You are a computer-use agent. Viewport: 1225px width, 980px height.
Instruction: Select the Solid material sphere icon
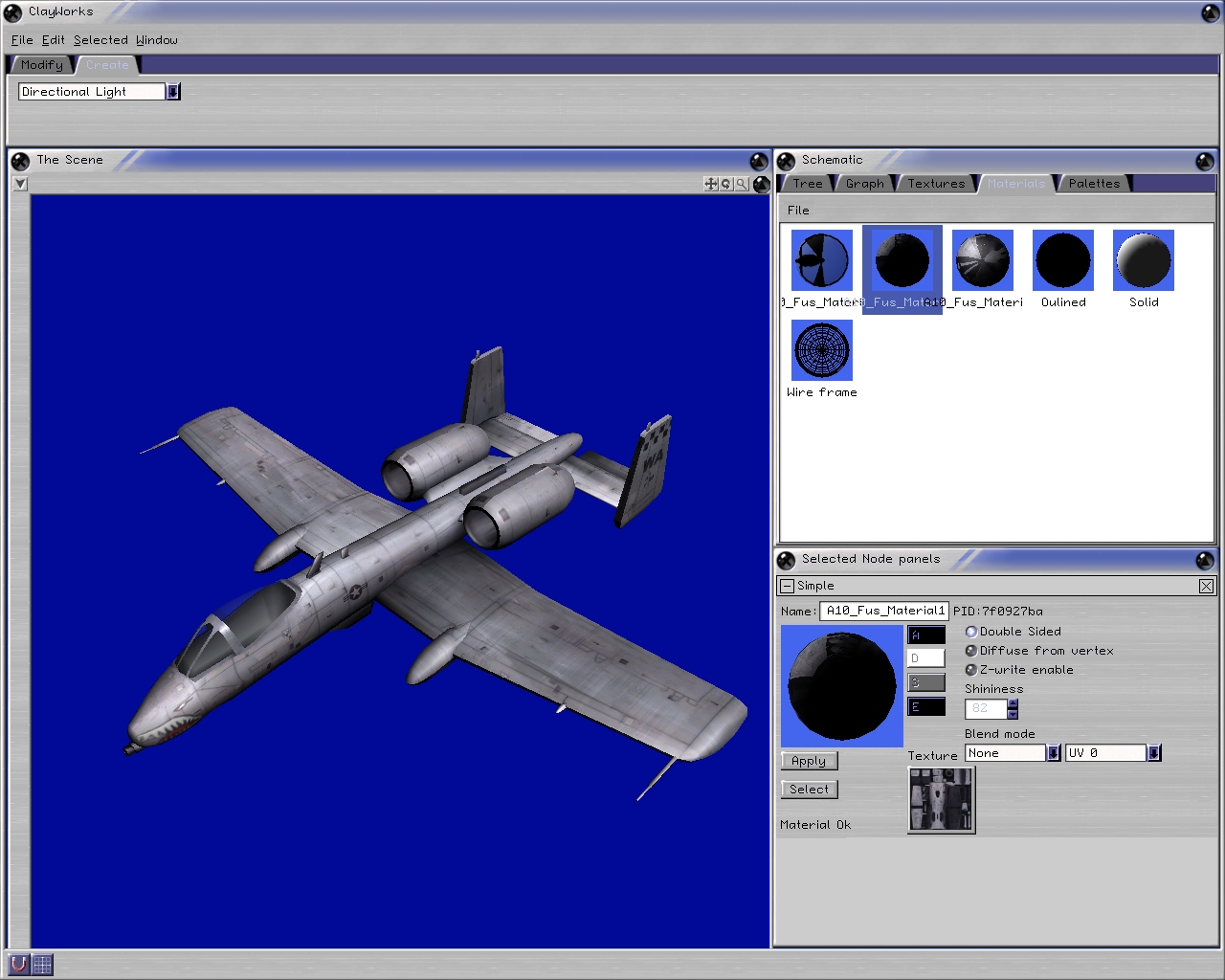point(1143,260)
